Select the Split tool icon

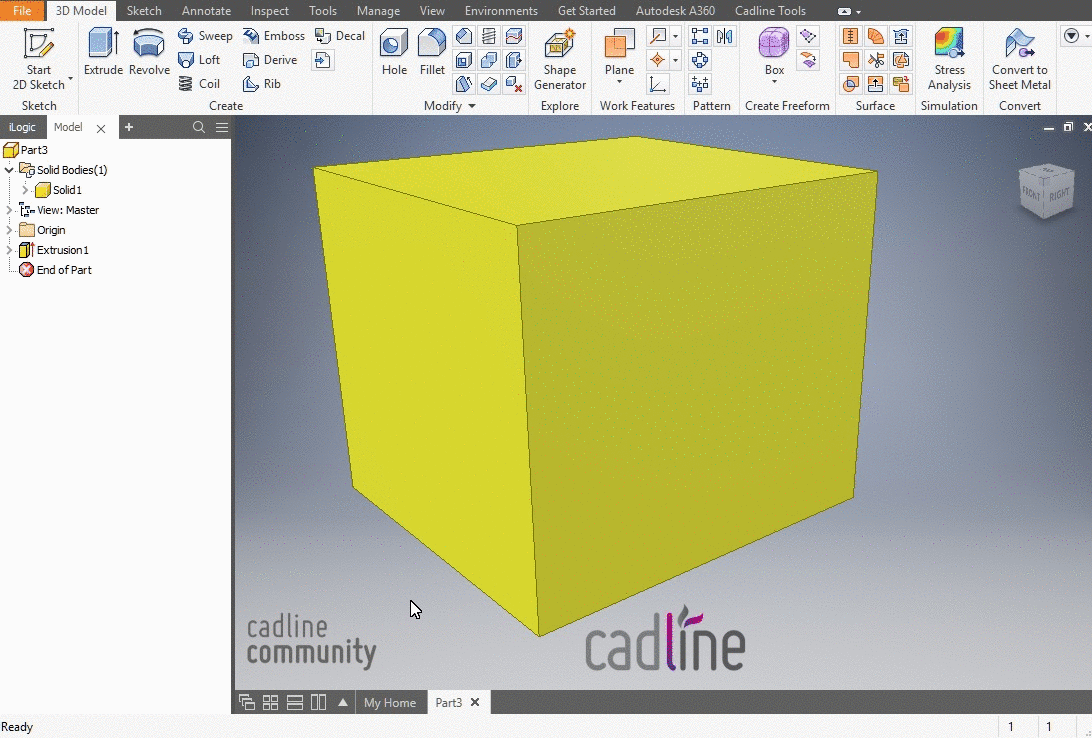pyautogui.click(x=514, y=36)
